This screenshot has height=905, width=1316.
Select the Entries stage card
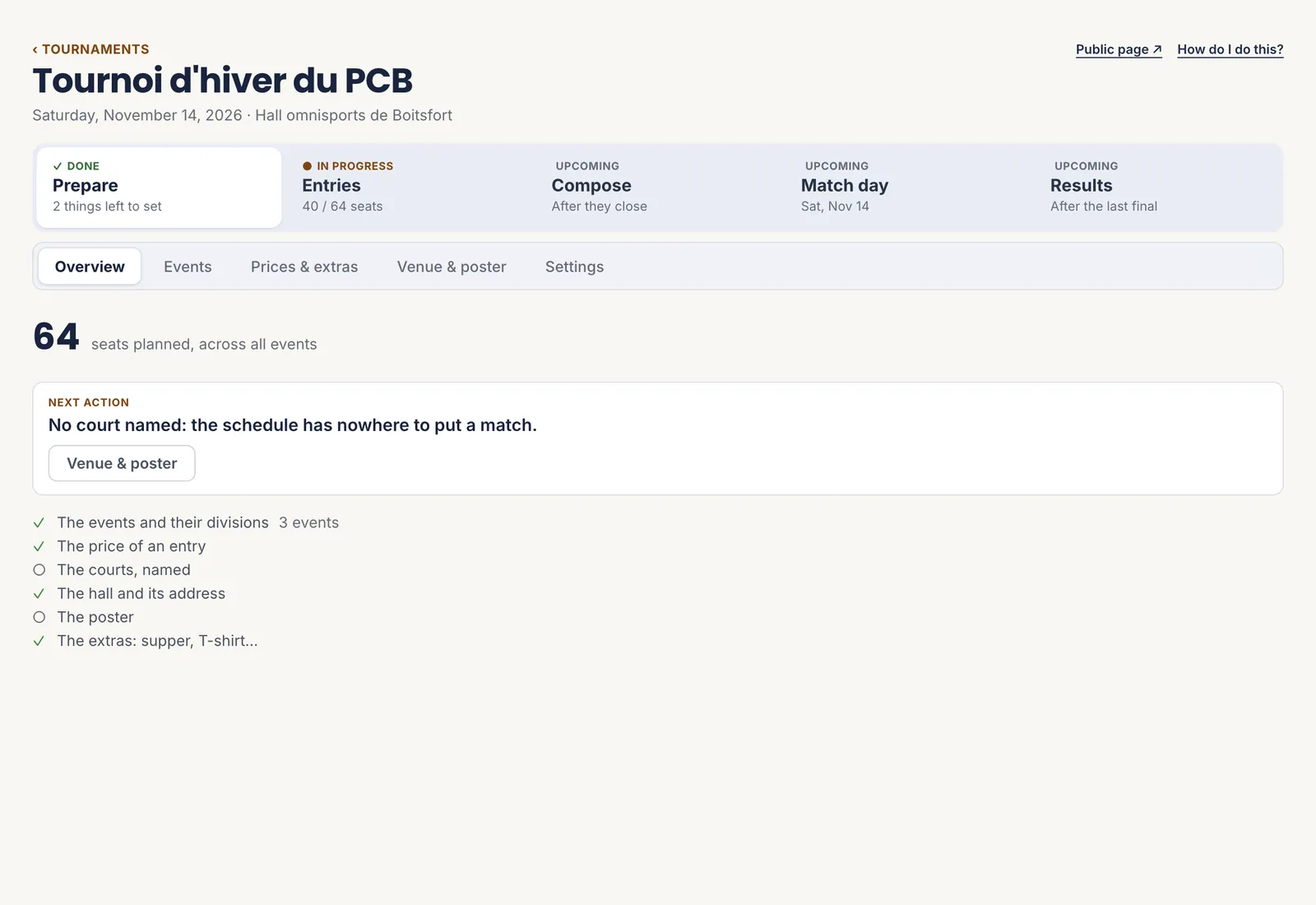(409, 188)
